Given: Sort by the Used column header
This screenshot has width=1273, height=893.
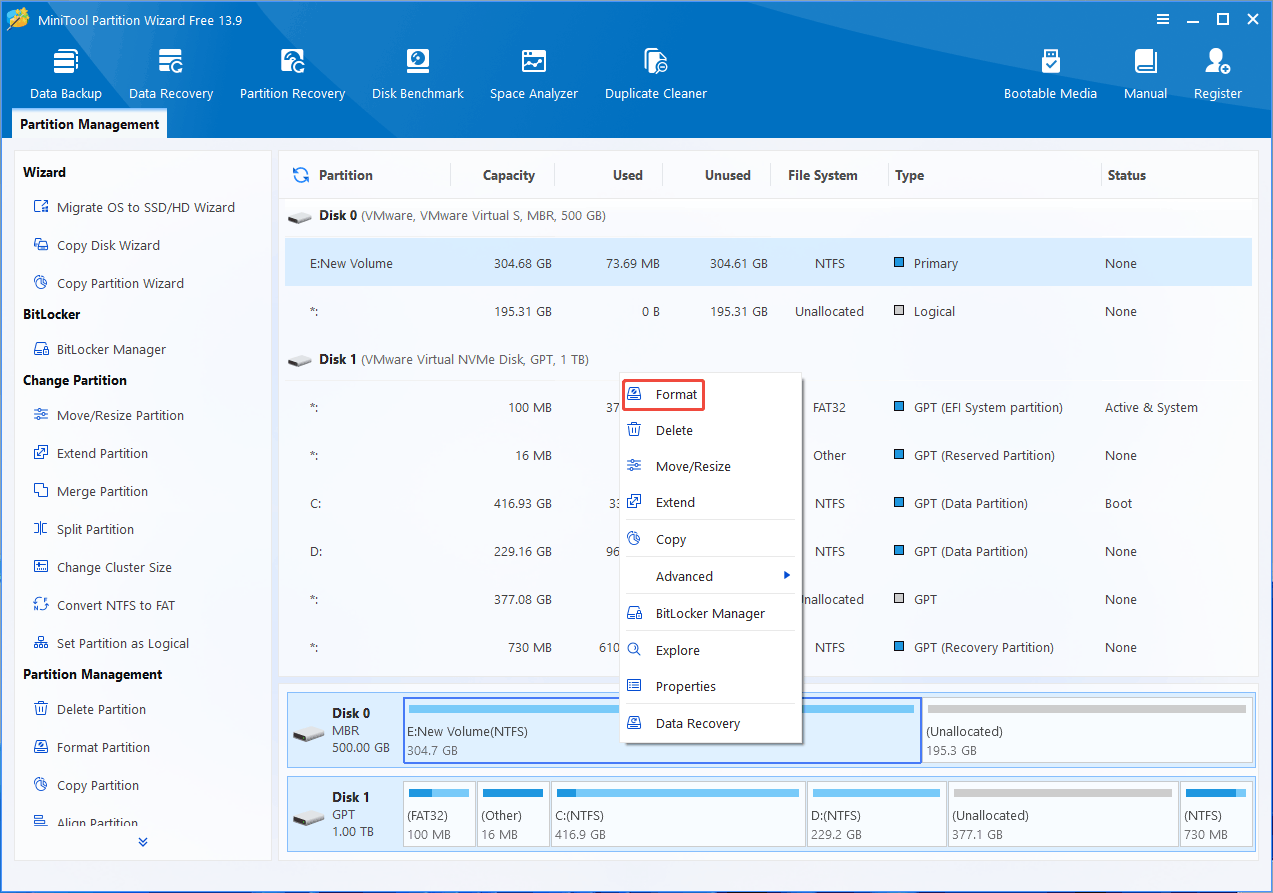Looking at the screenshot, I should click(x=628, y=175).
